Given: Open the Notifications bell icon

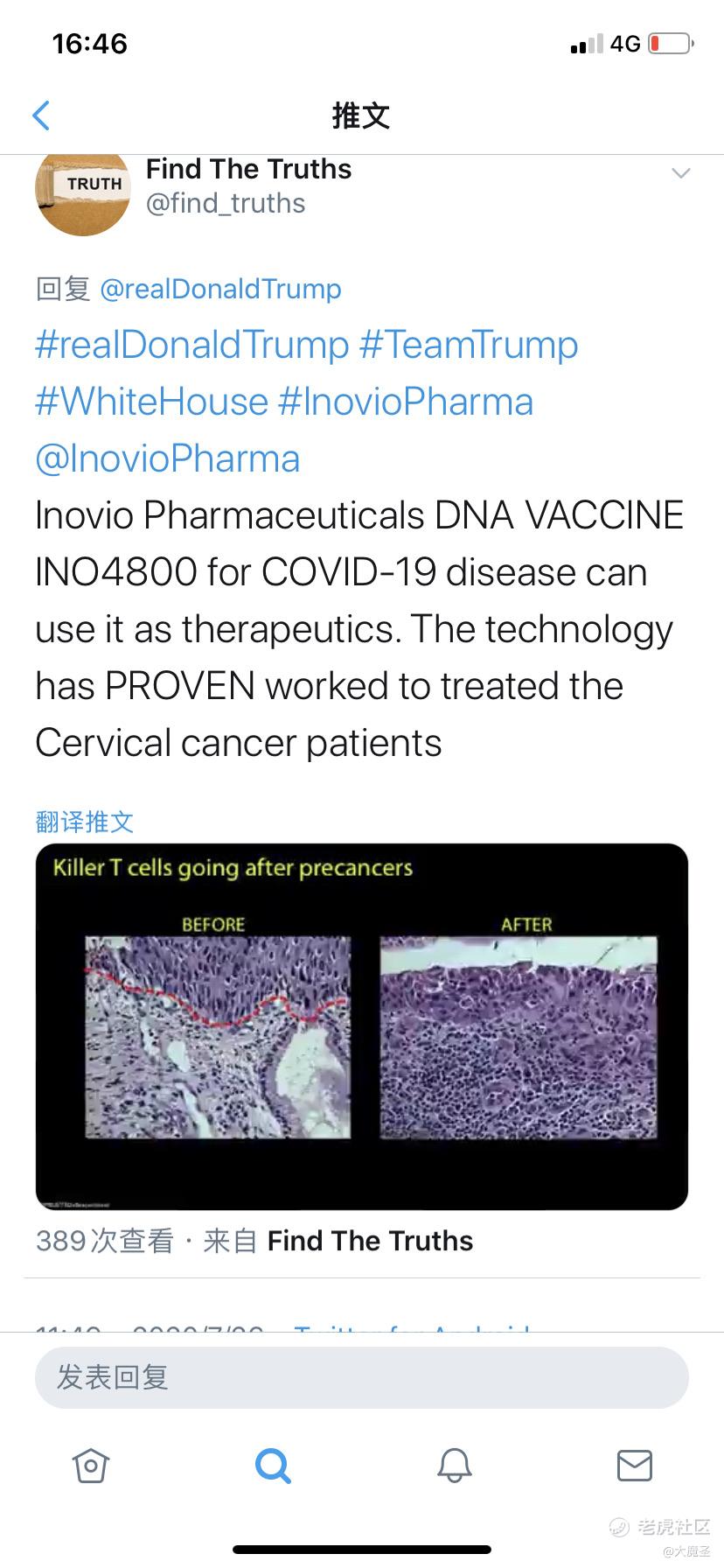Looking at the screenshot, I should [454, 1465].
